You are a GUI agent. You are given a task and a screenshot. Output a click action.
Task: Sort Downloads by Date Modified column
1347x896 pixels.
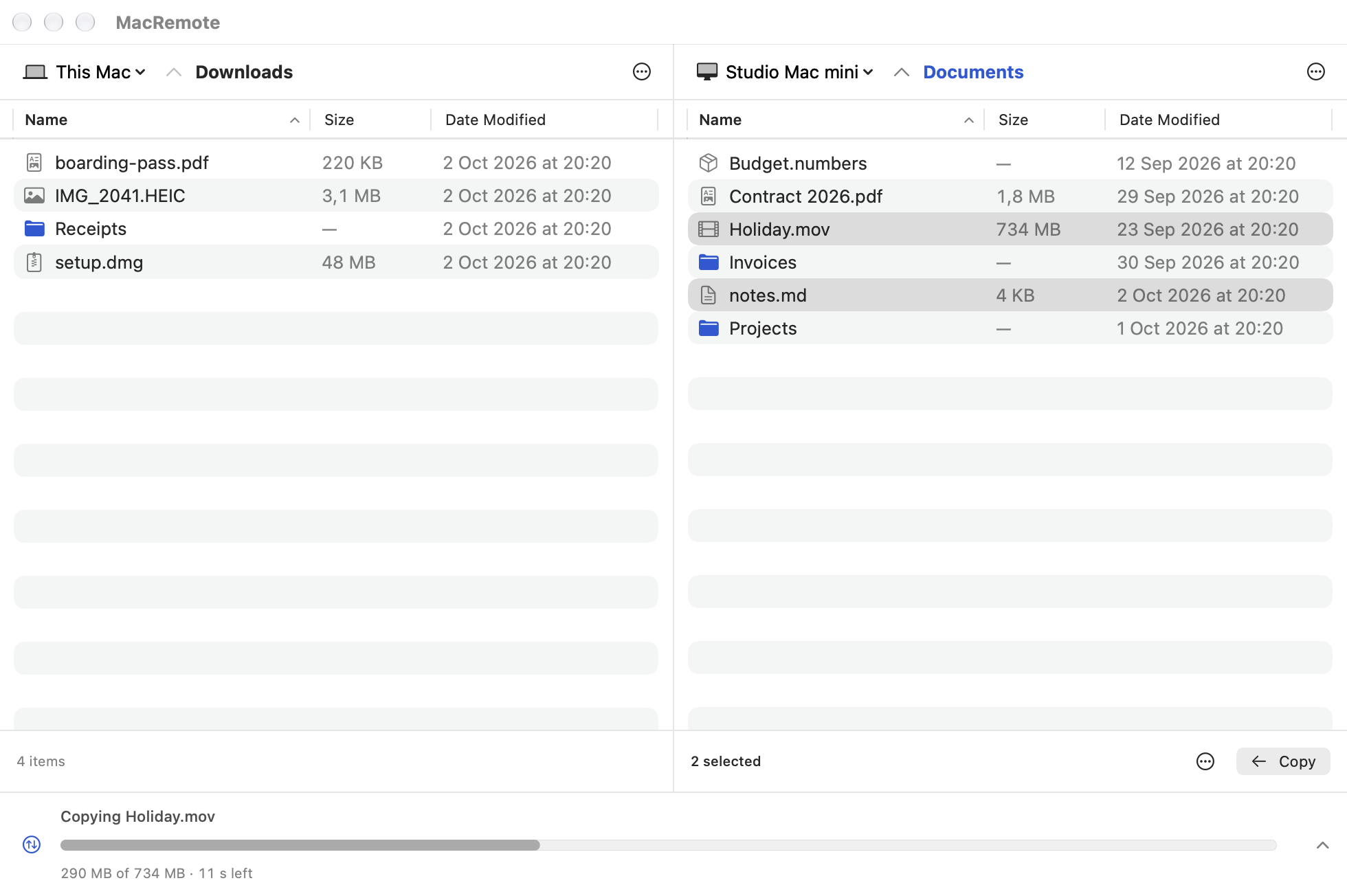pyautogui.click(x=544, y=120)
